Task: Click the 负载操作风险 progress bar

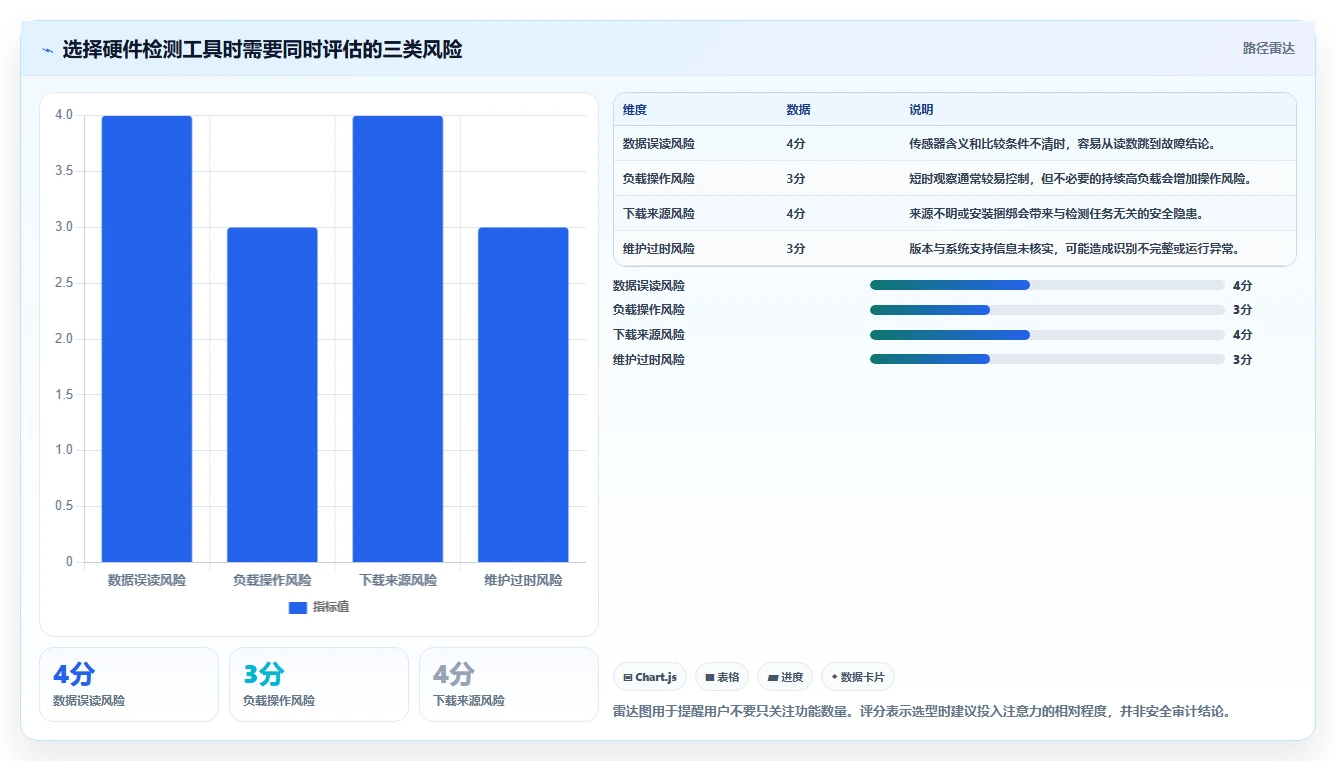Action: (1047, 310)
